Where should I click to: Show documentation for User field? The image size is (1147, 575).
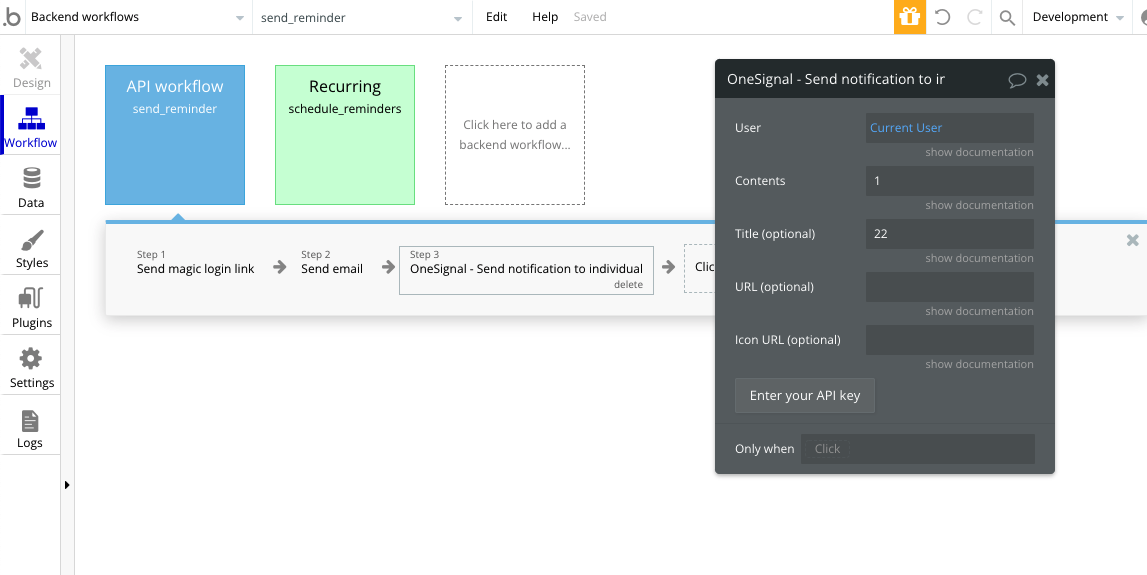tap(979, 152)
